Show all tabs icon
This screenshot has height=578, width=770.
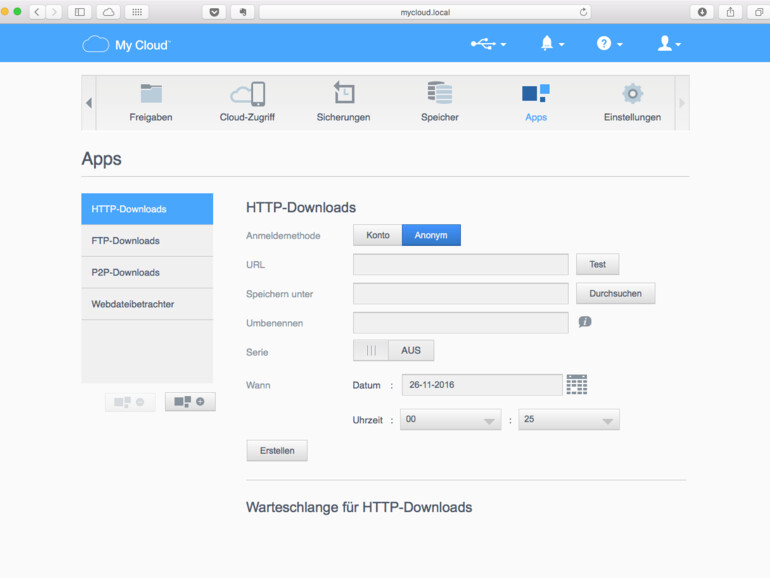click(x=759, y=12)
